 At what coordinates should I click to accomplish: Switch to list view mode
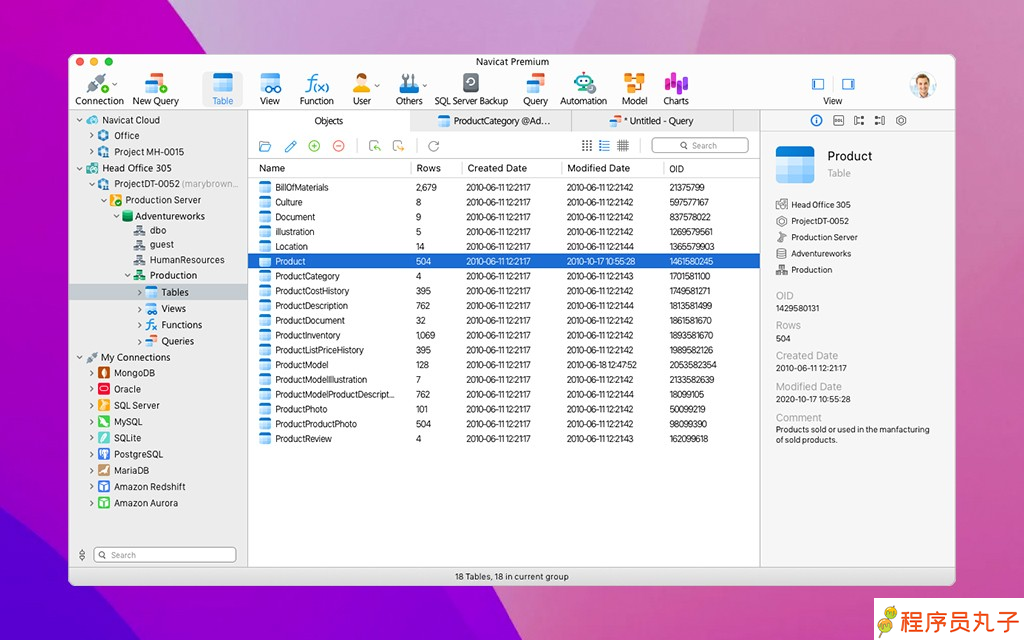click(605, 146)
